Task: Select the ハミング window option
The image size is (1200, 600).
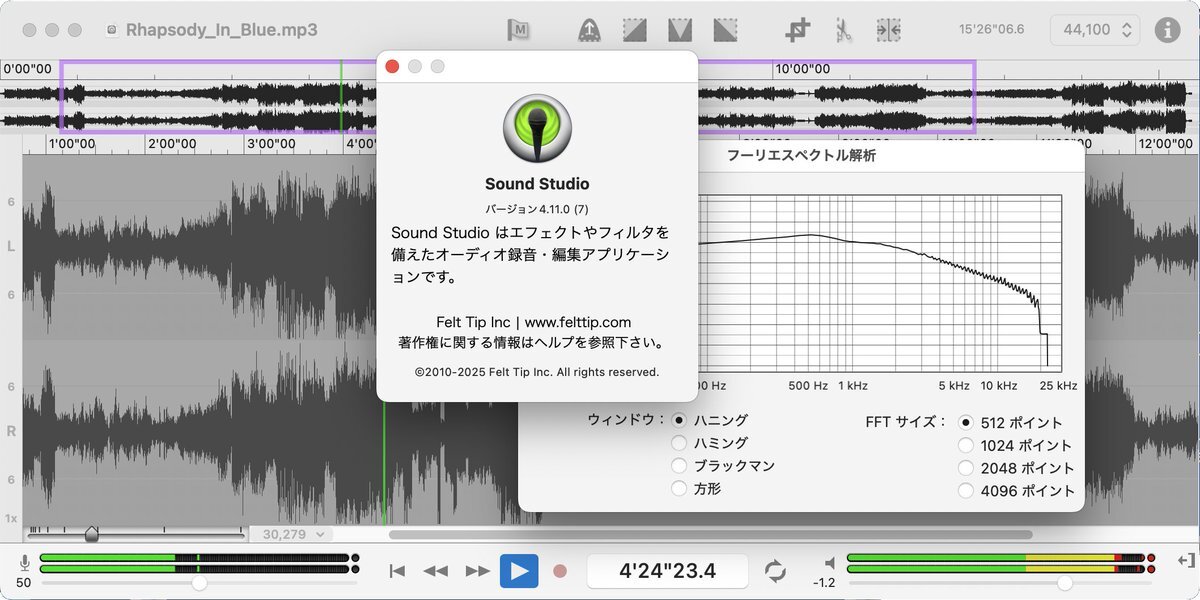Action: click(680, 443)
